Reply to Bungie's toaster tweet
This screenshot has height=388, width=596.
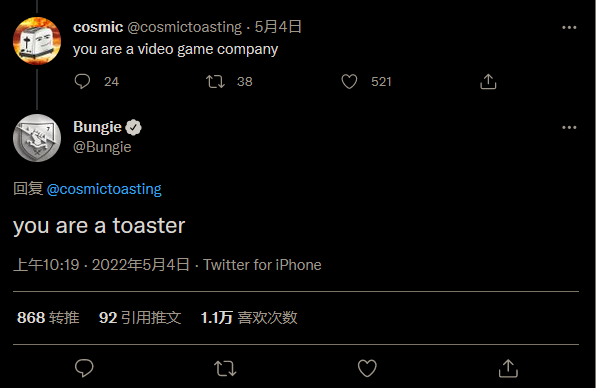point(84,368)
